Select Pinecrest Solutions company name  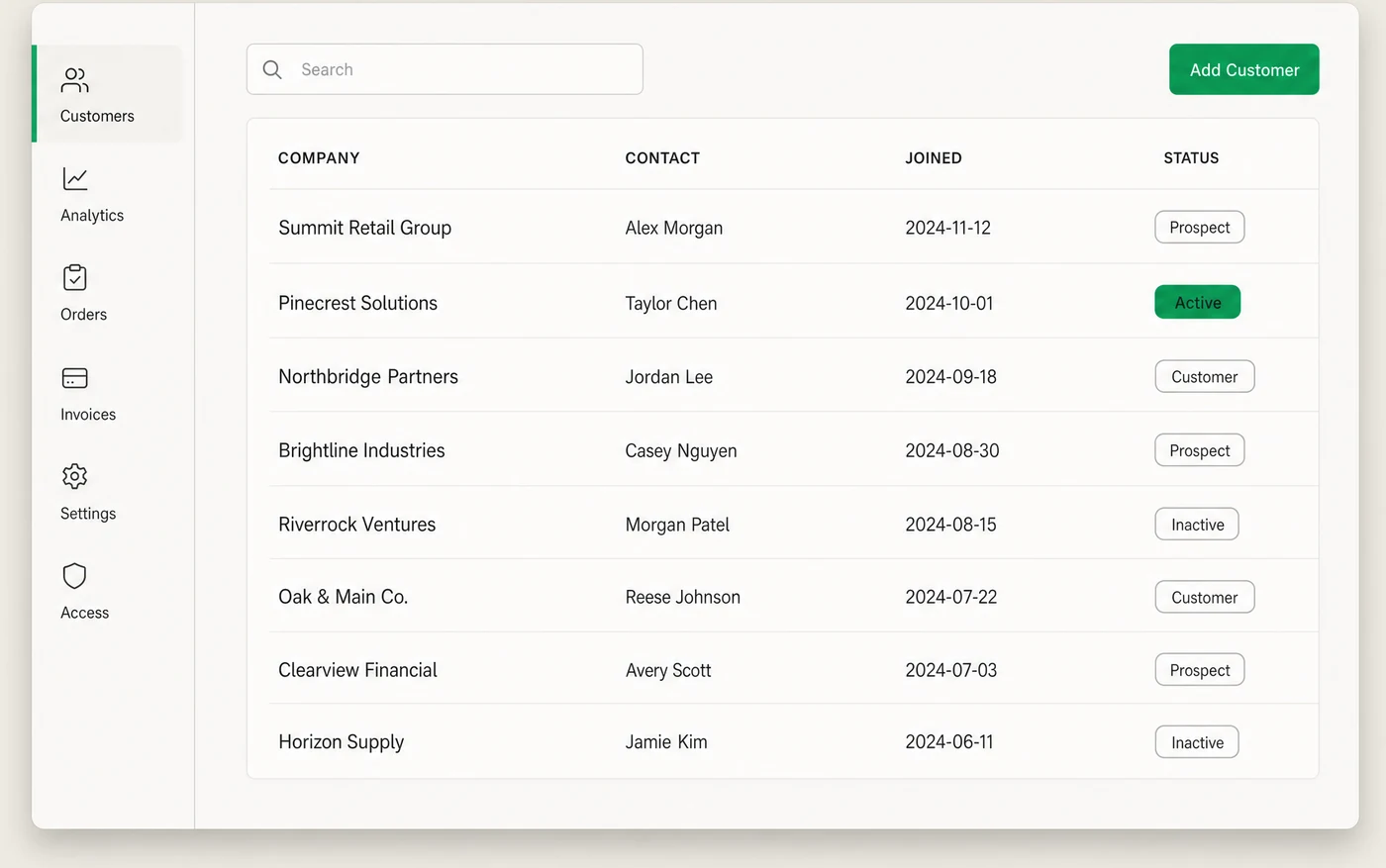[357, 303]
